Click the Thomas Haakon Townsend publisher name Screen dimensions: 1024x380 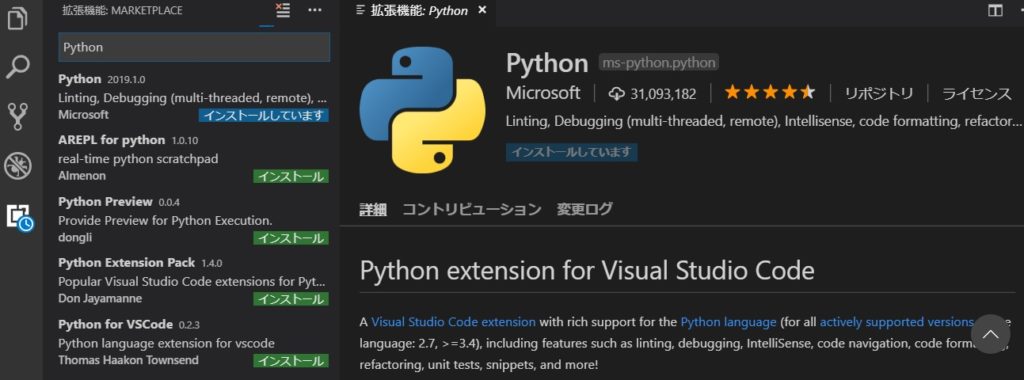(x=128, y=360)
